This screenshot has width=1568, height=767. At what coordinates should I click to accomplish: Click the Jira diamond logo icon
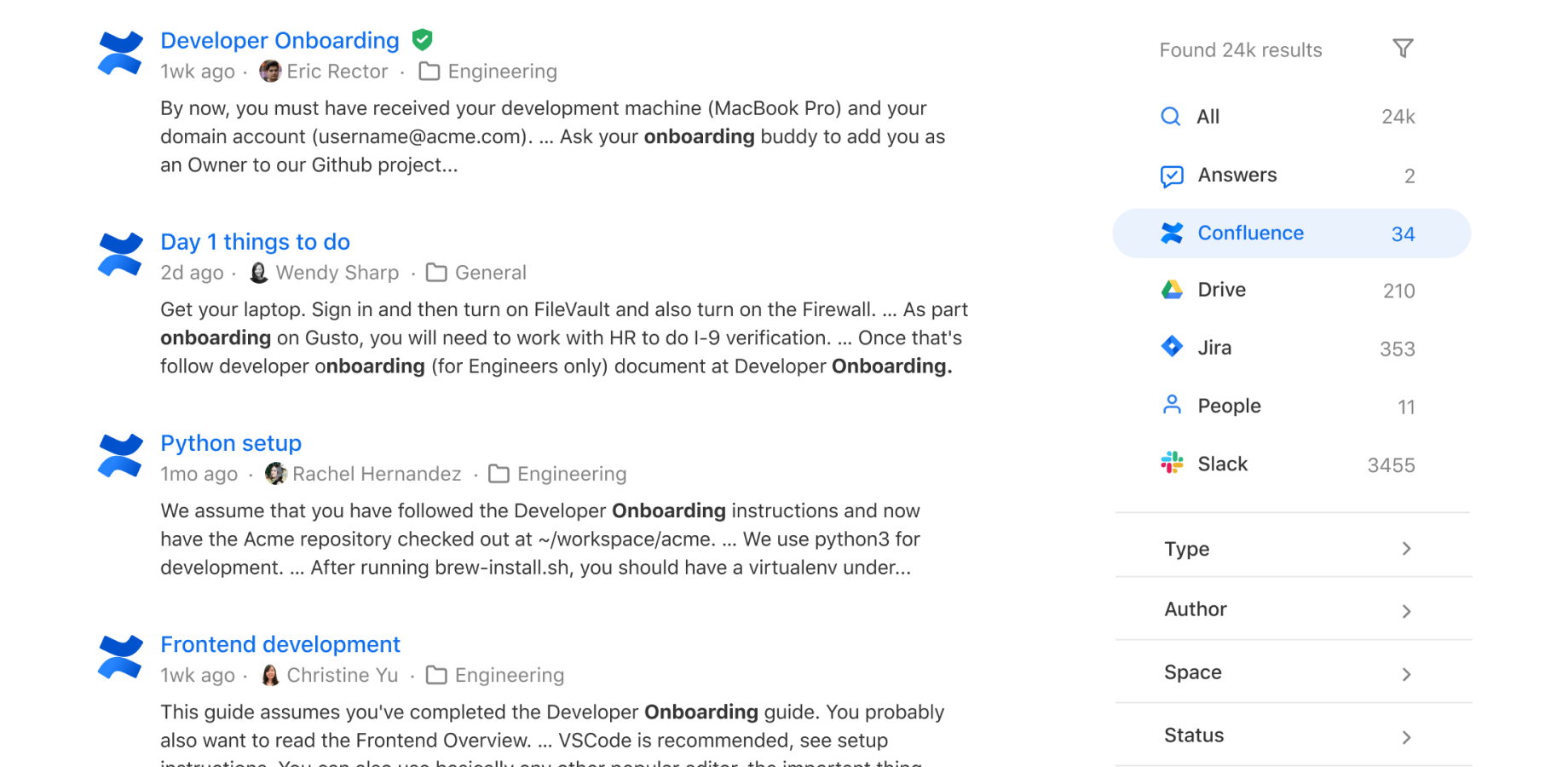pyautogui.click(x=1172, y=346)
